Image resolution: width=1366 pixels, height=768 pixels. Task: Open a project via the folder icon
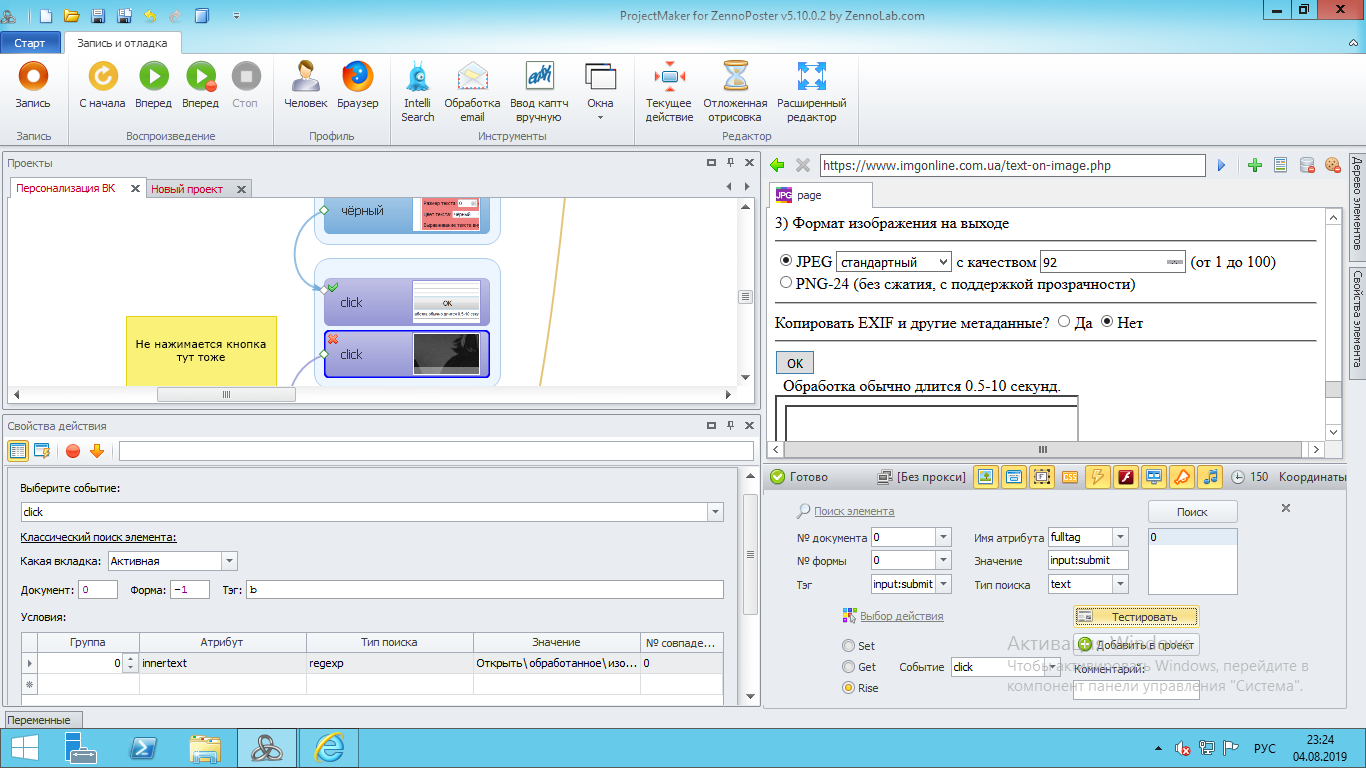coord(72,16)
